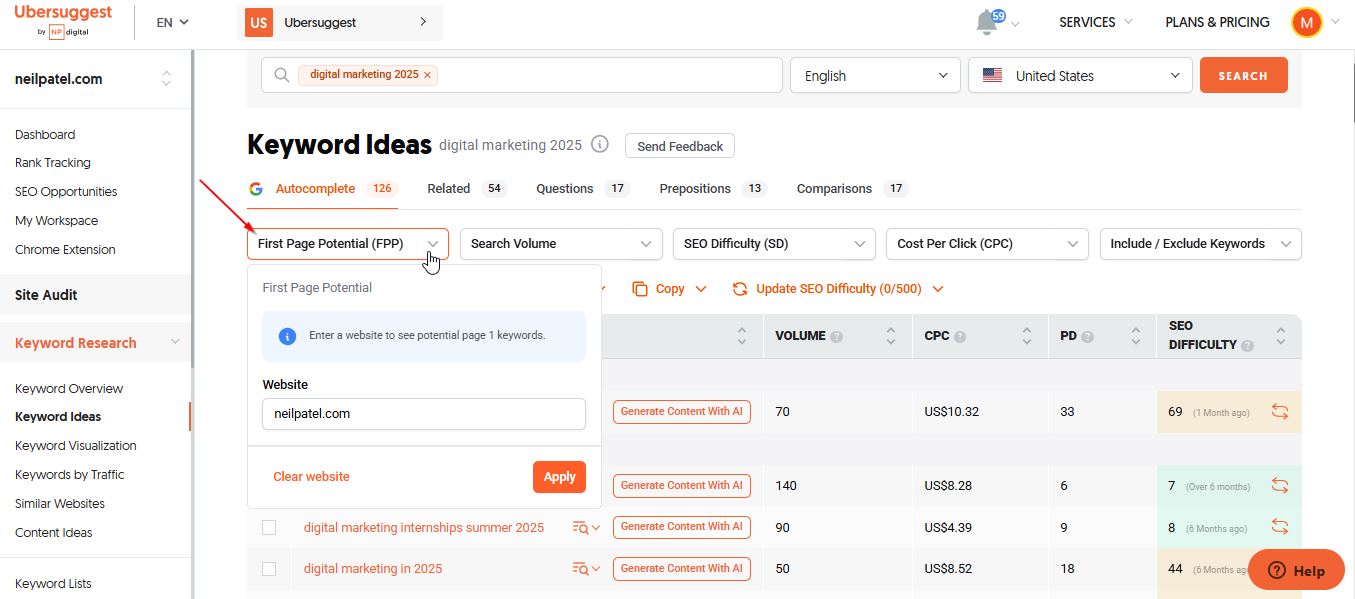Expand the neilpatel.com project switcher
Viewport: 1355px width, 599px height.
pyautogui.click(x=166, y=79)
